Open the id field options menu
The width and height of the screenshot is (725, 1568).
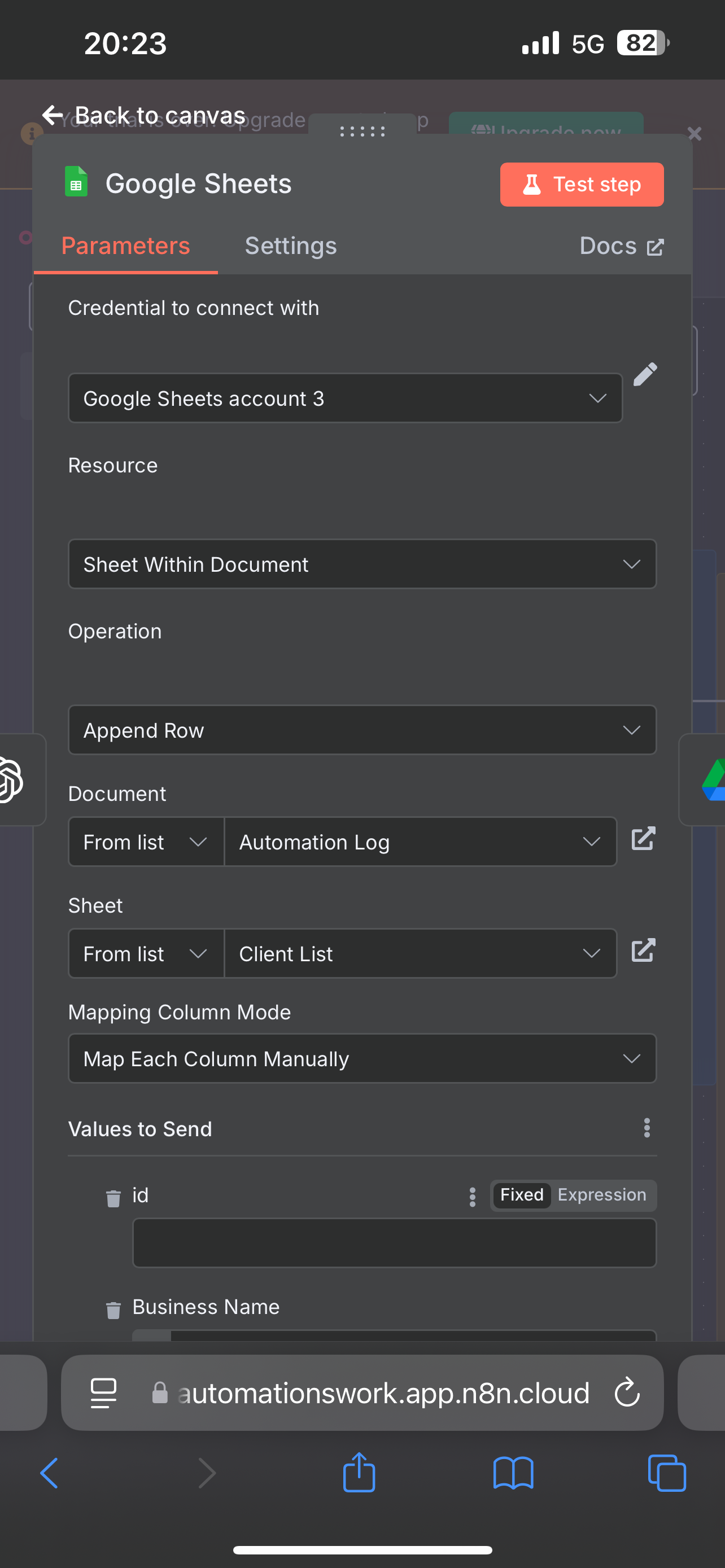point(473,1197)
